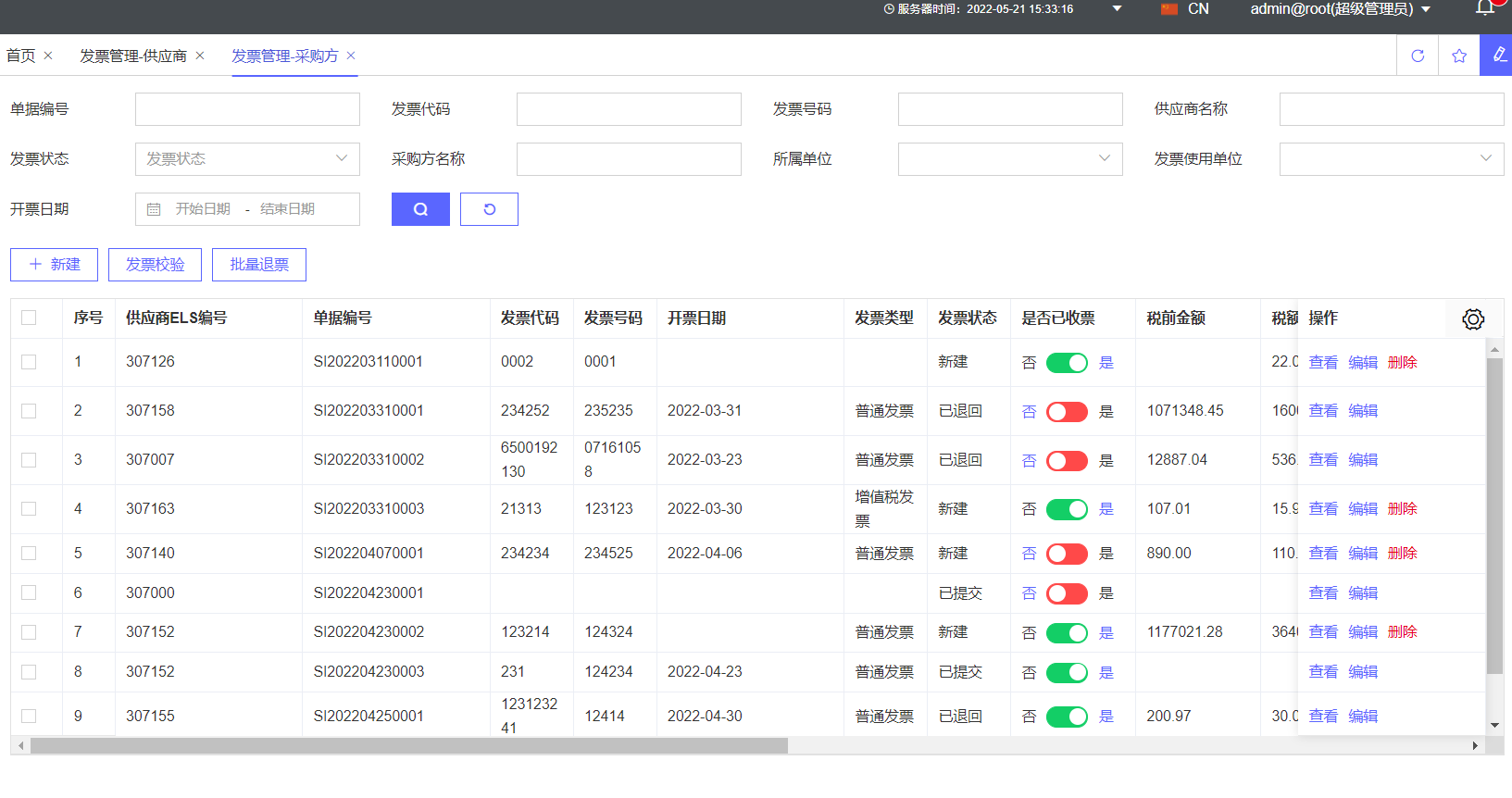Click 查看 for row SI202204230001
The image size is (1512, 798).
tap(1323, 593)
